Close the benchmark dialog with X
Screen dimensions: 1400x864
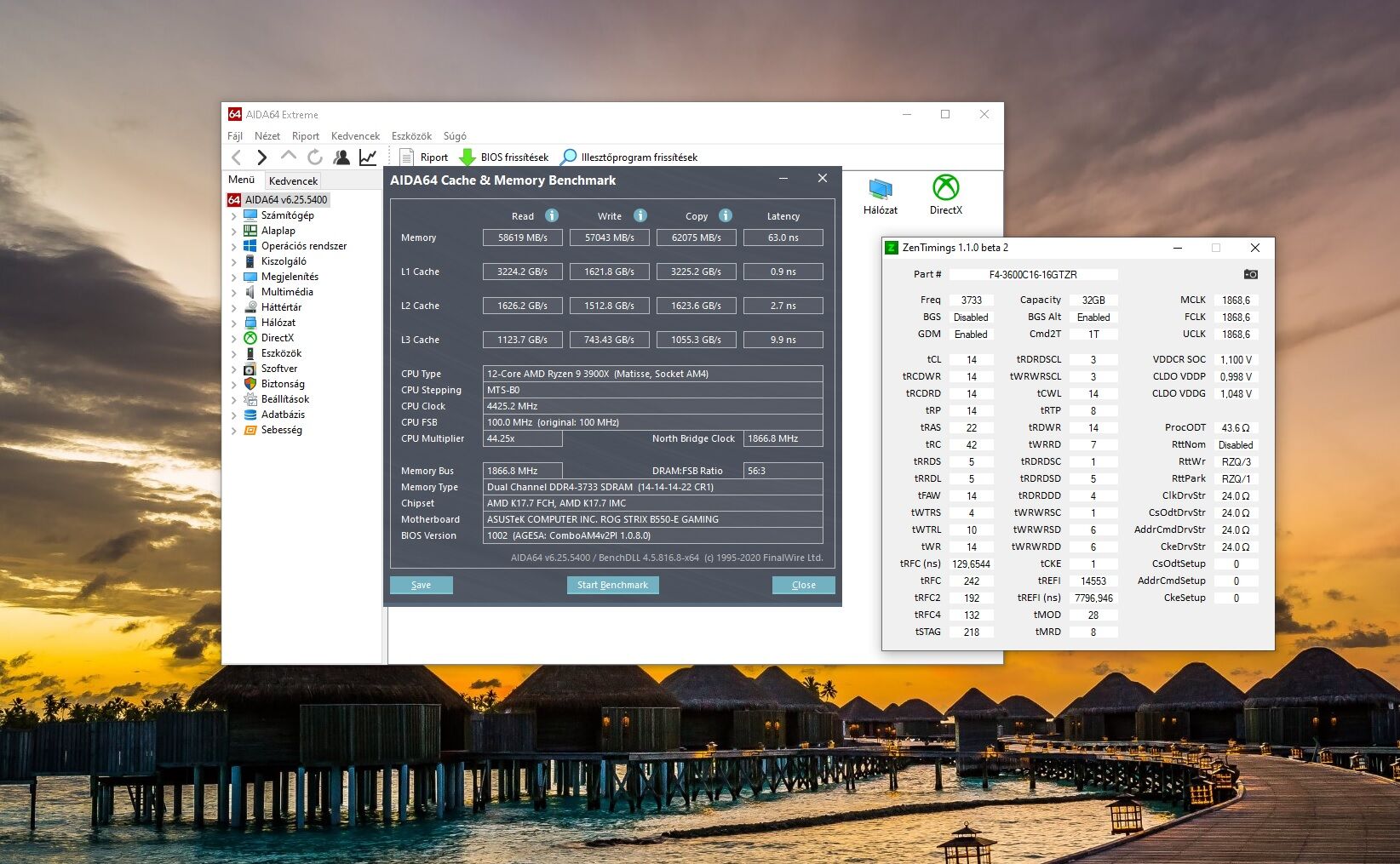point(822,178)
